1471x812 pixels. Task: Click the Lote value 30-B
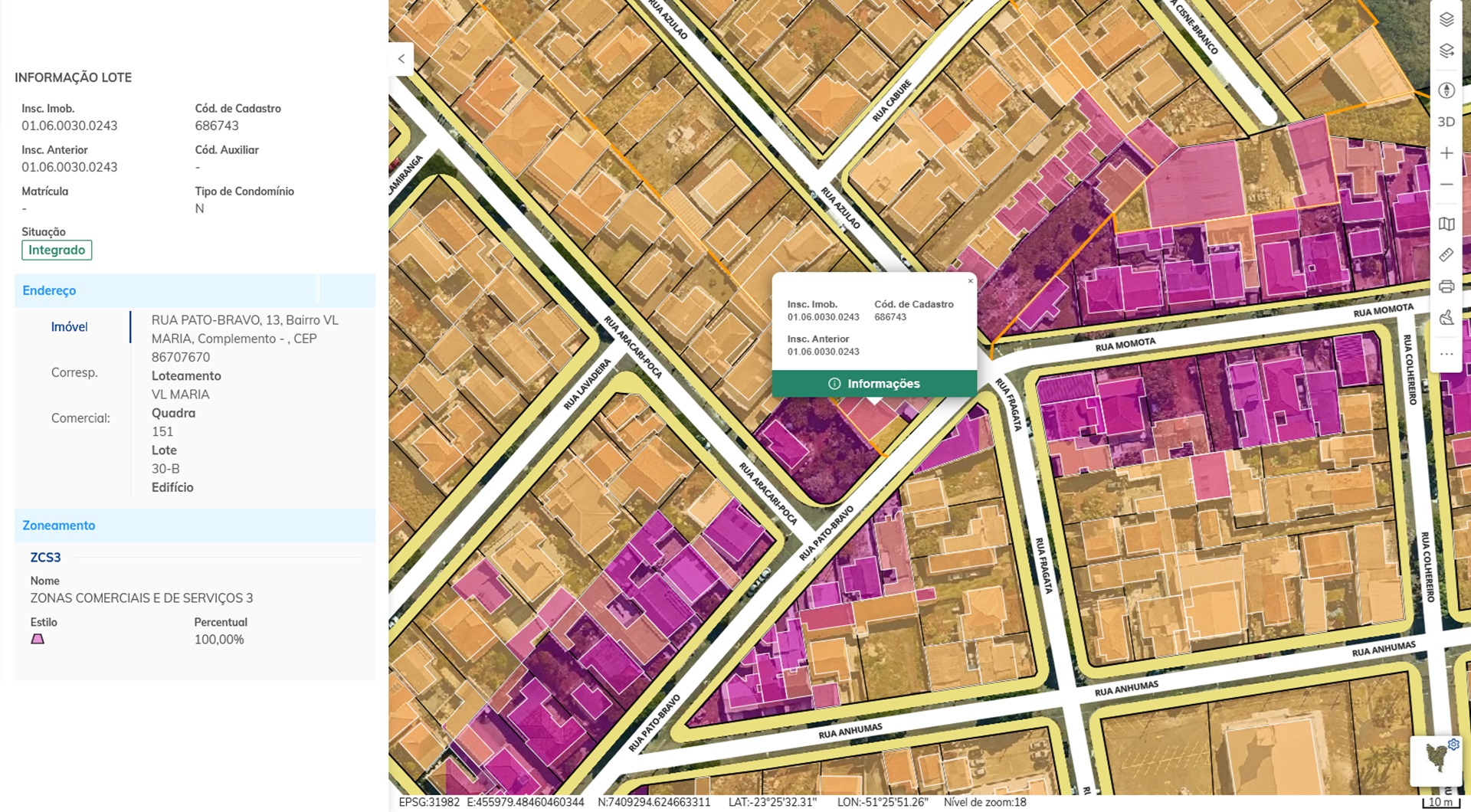165,469
